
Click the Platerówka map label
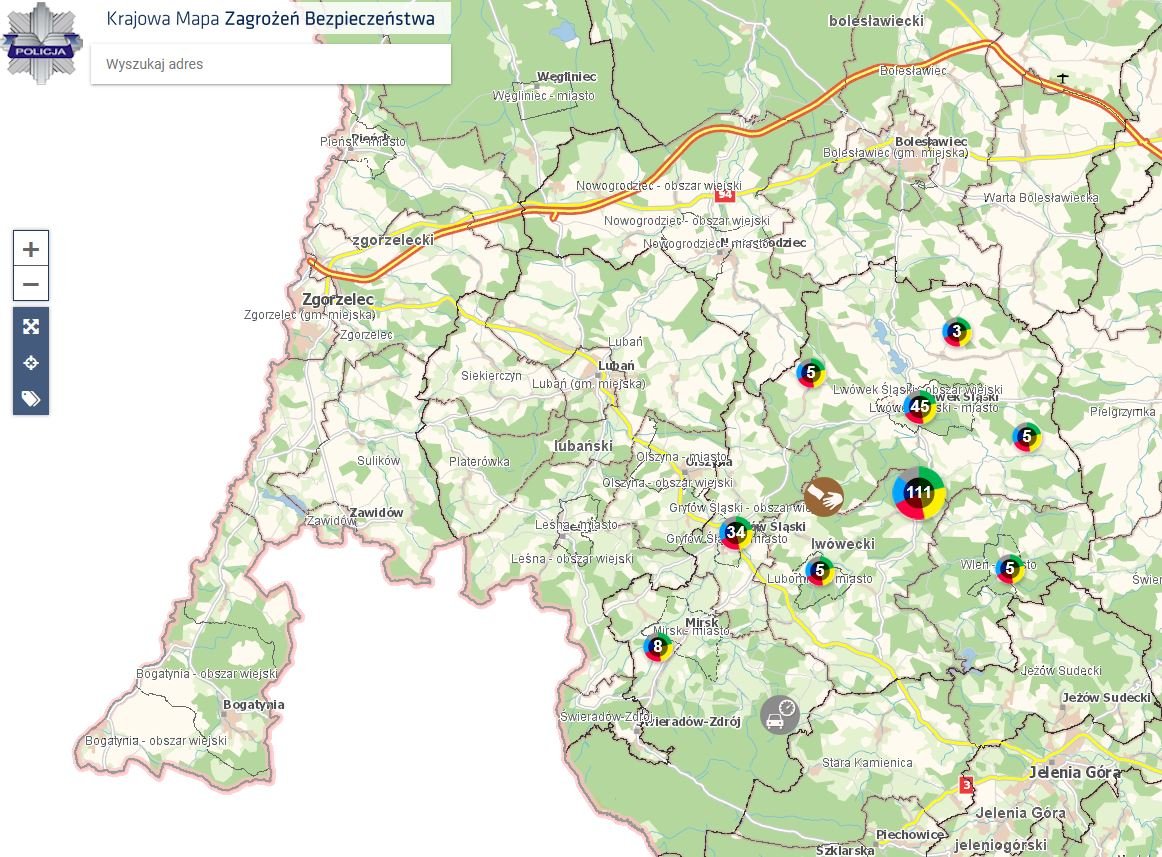[x=479, y=461]
